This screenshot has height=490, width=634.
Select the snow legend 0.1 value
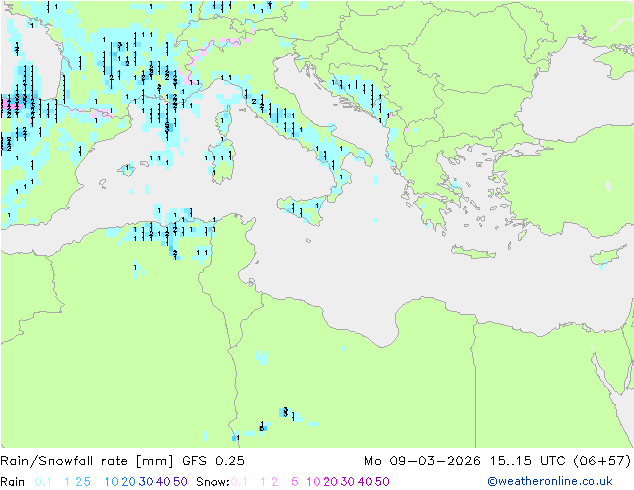(x=239, y=482)
